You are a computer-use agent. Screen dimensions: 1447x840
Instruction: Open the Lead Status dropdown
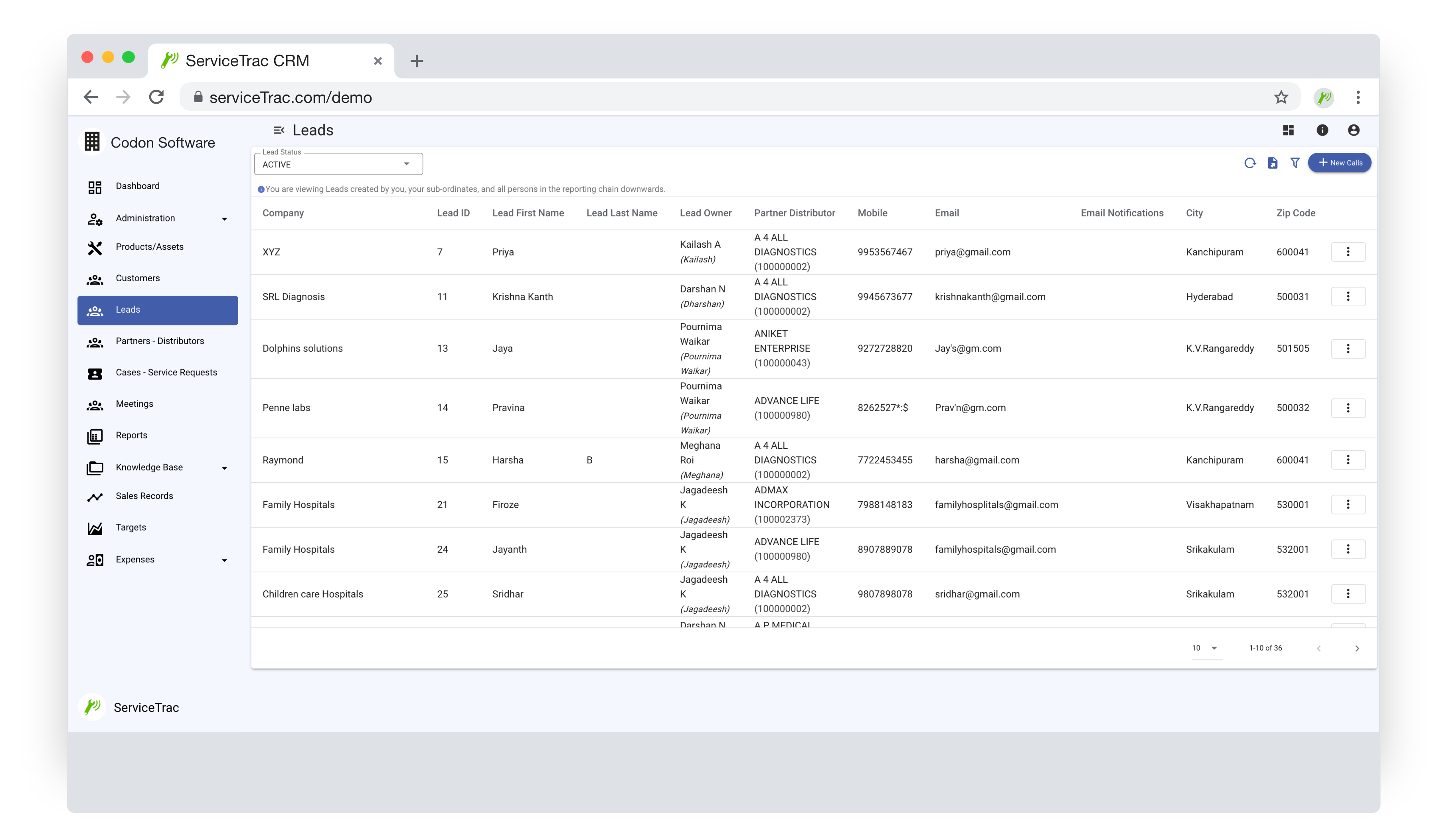[x=338, y=164]
